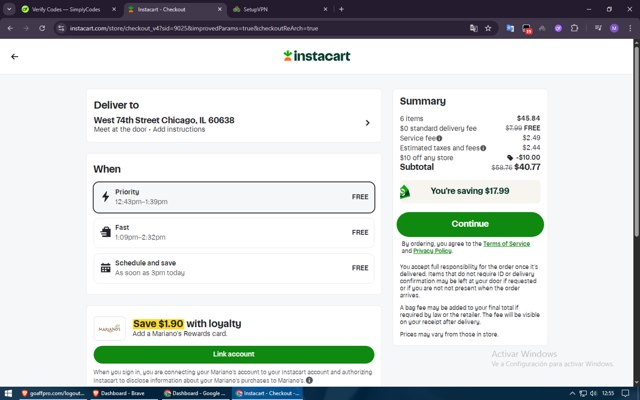Open the Extensions puzzle menu
This screenshot has width=640, height=400.
click(574, 28)
